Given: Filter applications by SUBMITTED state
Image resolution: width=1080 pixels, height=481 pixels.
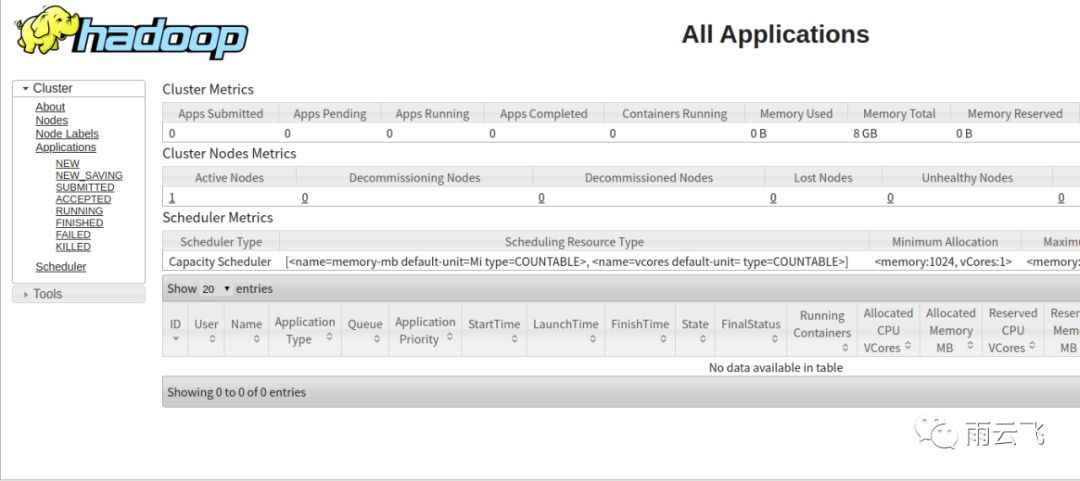Looking at the screenshot, I should [x=85, y=187].
